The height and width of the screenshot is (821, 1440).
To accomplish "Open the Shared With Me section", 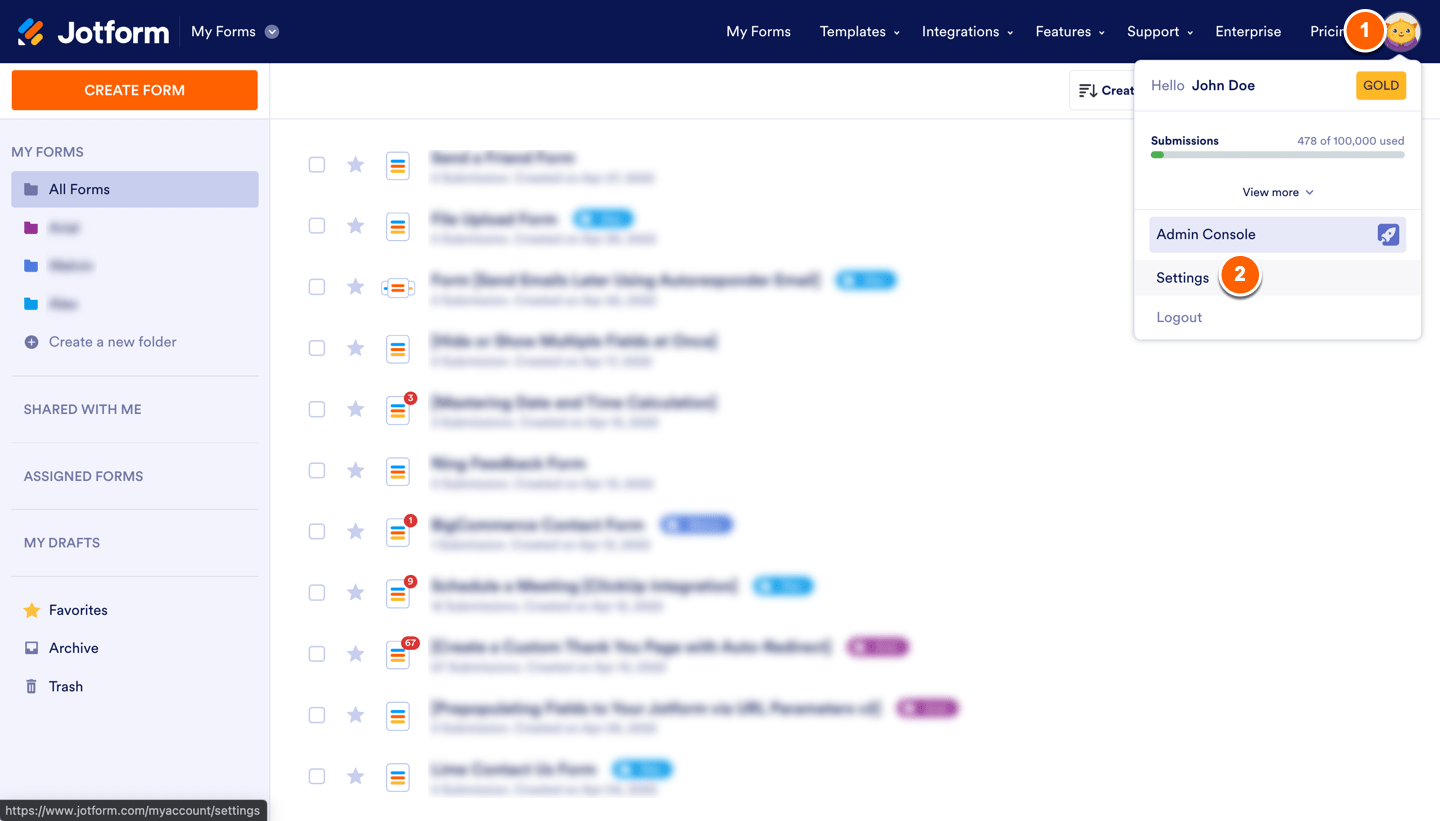I will [x=83, y=409].
